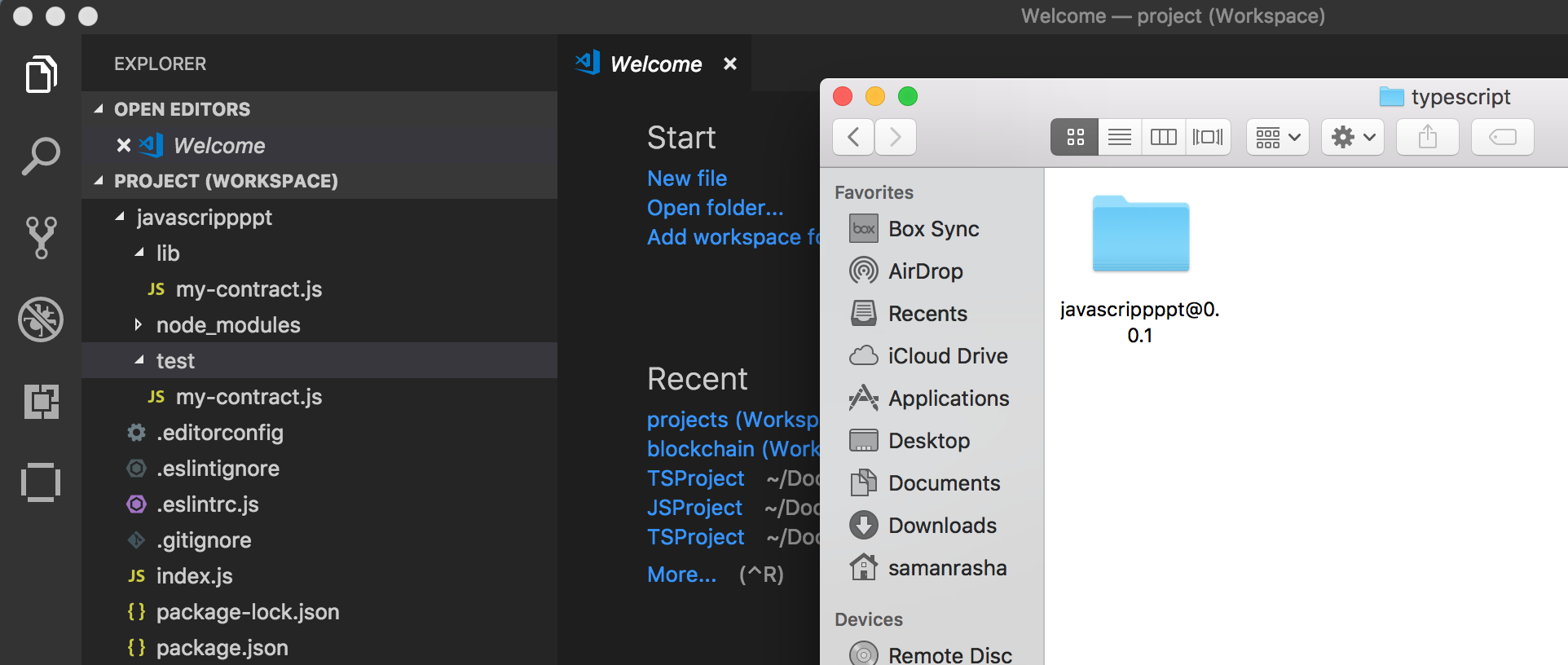Open the Finder action gear menu

tap(1353, 137)
